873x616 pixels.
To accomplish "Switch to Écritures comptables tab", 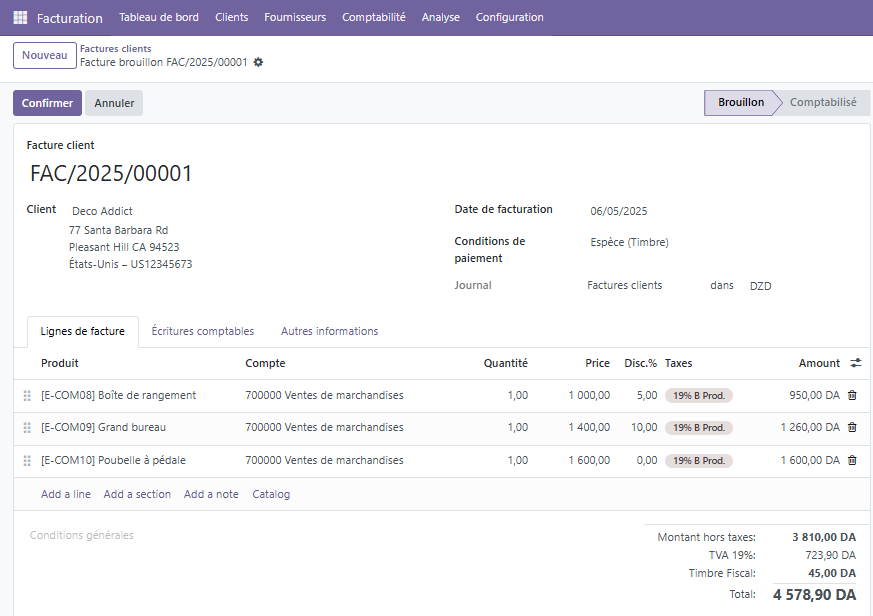I will [x=203, y=331].
